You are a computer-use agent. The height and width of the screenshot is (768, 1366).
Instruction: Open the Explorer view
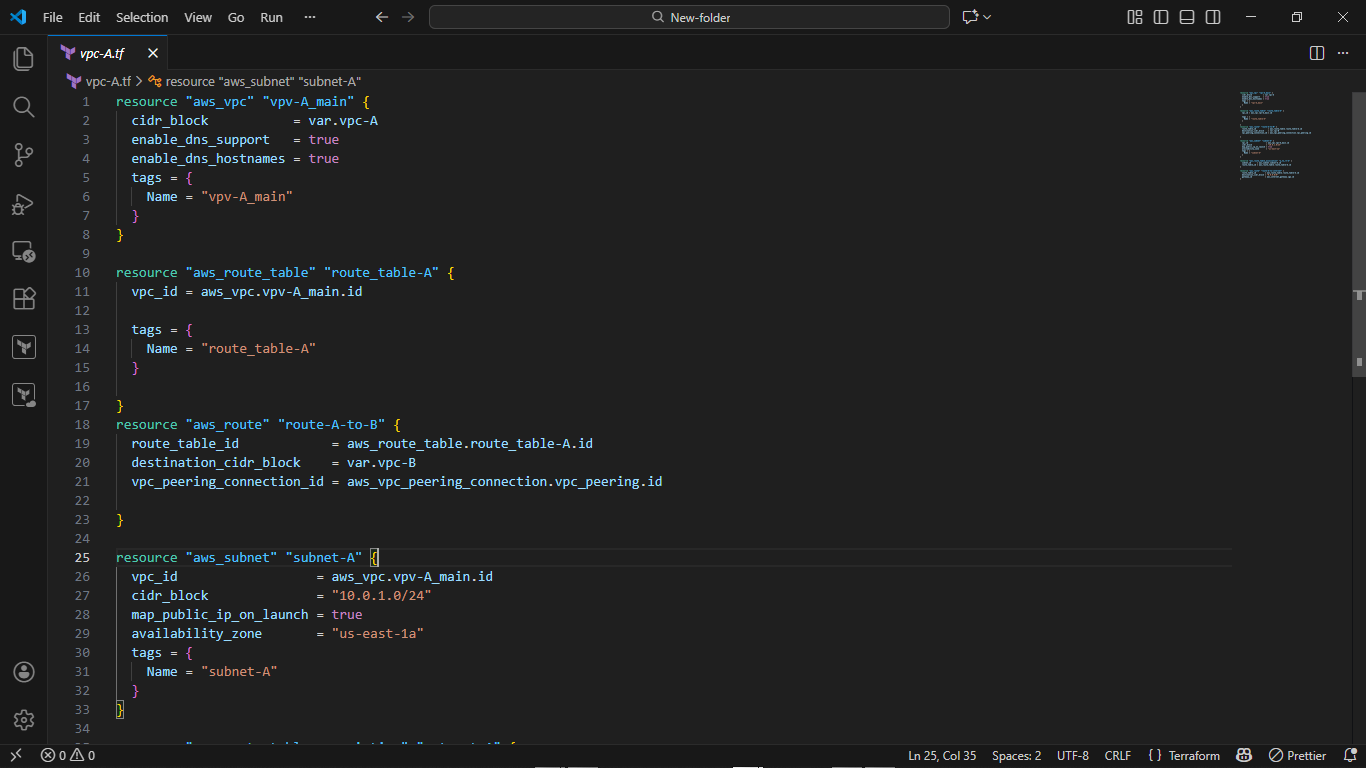[23, 59]
